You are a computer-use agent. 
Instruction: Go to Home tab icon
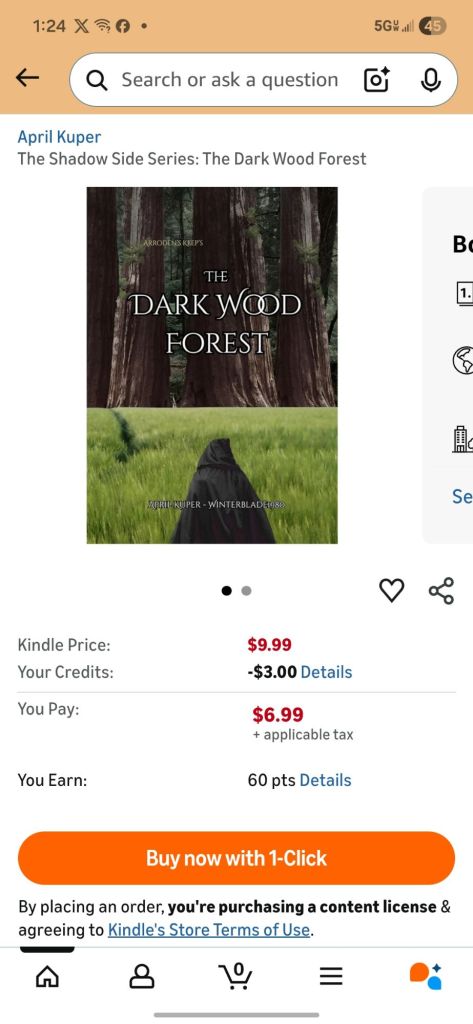click(47, 976)
